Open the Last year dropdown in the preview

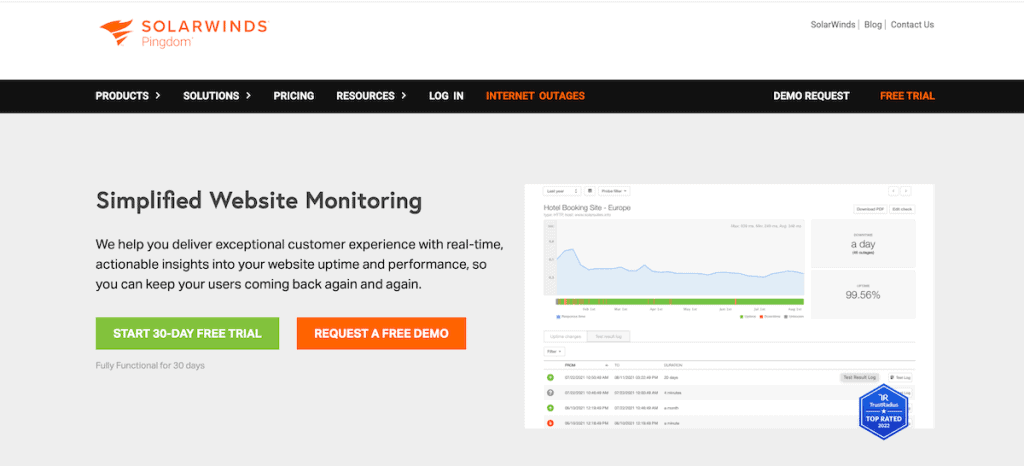[562, 191]
